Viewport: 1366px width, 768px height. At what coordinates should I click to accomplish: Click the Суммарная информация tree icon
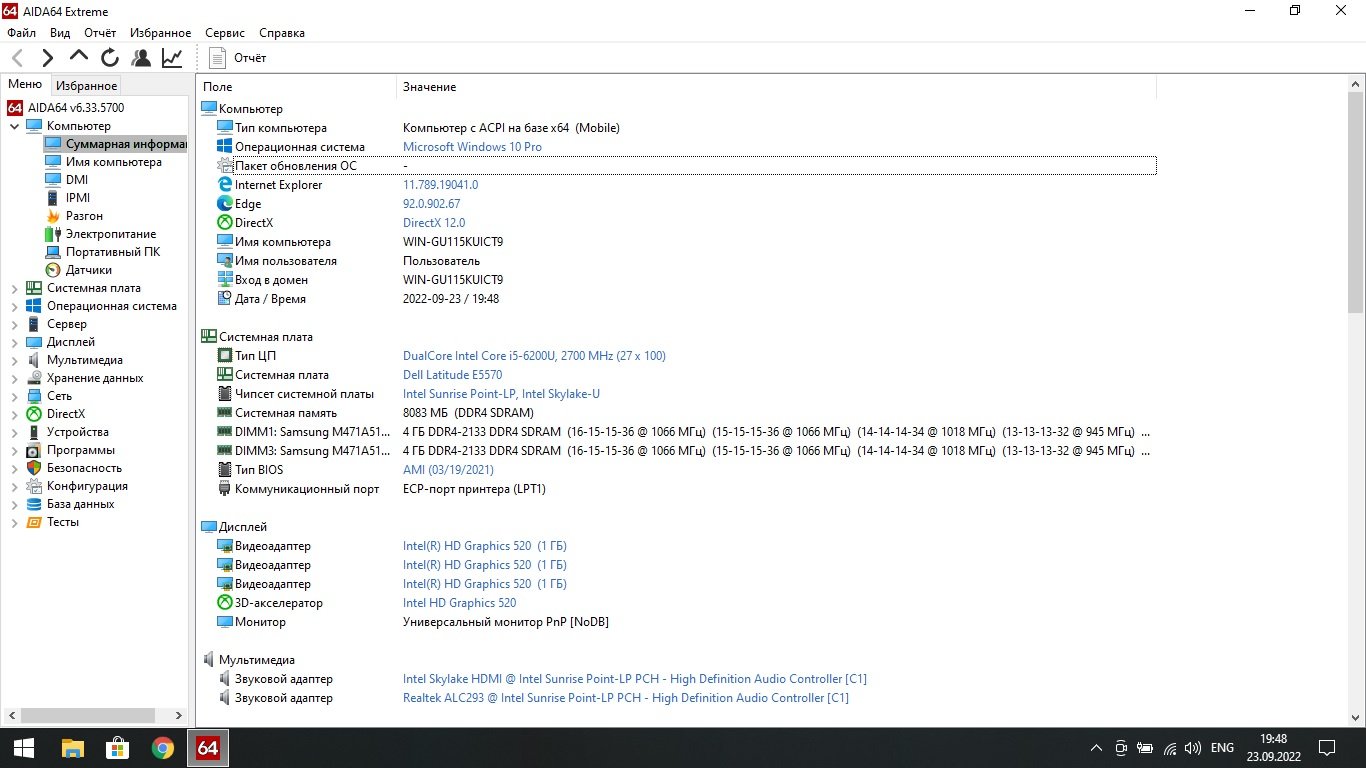(53, 144)
